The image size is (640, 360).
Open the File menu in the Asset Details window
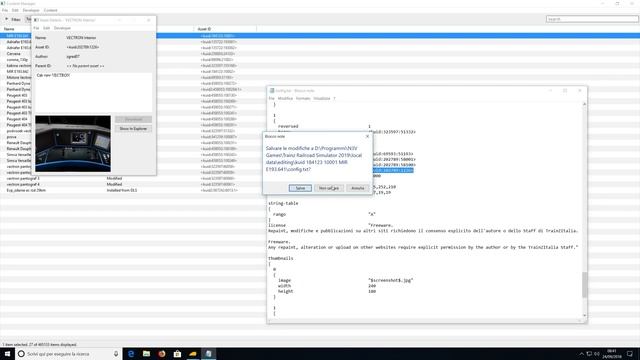tap(36, 28)
